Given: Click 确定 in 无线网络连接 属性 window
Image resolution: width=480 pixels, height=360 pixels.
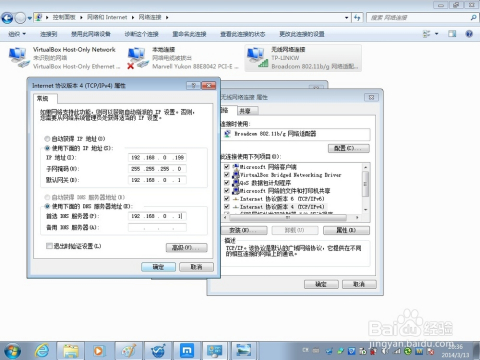Looking at the screenshot, I should (321, 284).
